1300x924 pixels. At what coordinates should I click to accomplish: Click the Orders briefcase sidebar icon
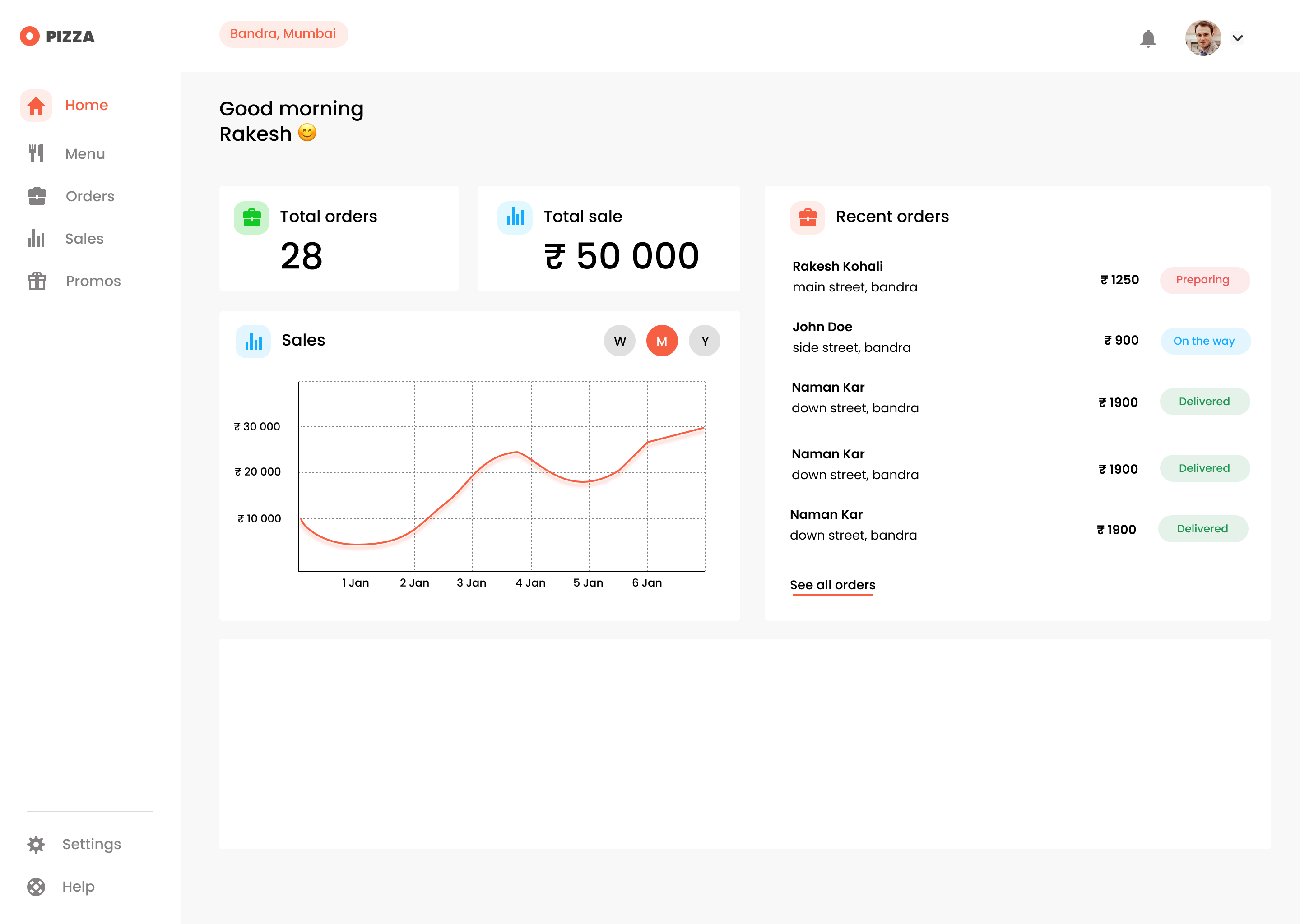point(37,196)
